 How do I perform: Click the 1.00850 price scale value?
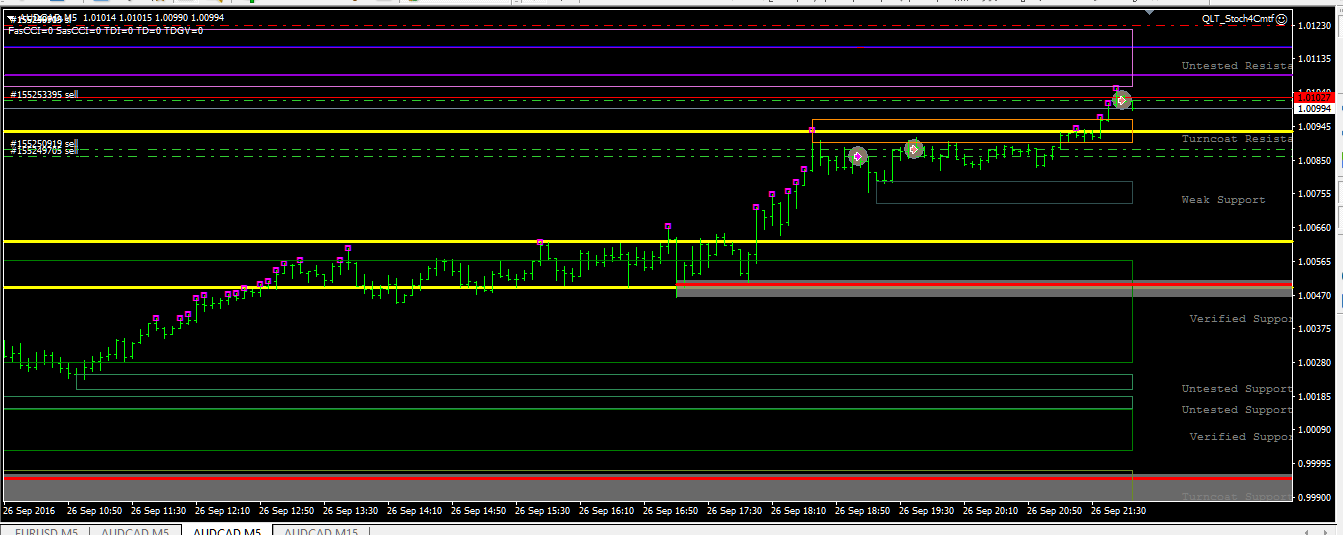pos(1315,160)
